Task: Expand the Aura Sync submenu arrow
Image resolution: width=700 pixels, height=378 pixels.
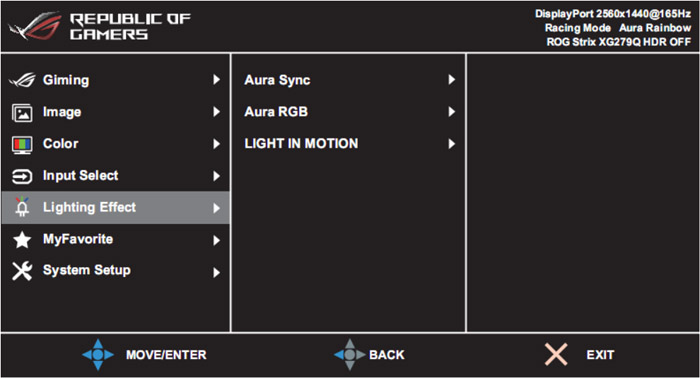Action: click(451, 80)
